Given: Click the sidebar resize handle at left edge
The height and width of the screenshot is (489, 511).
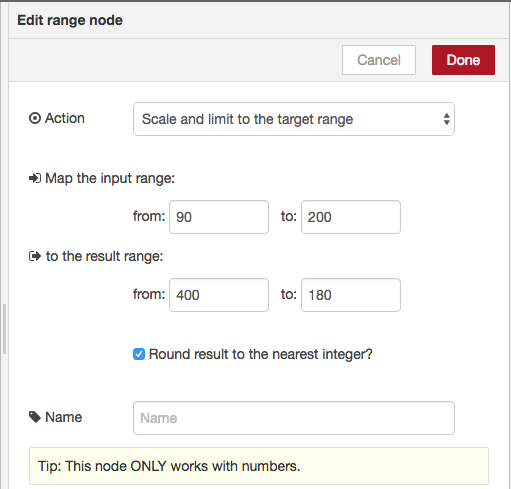Looking at the screenshot, I should coord(4,329).
